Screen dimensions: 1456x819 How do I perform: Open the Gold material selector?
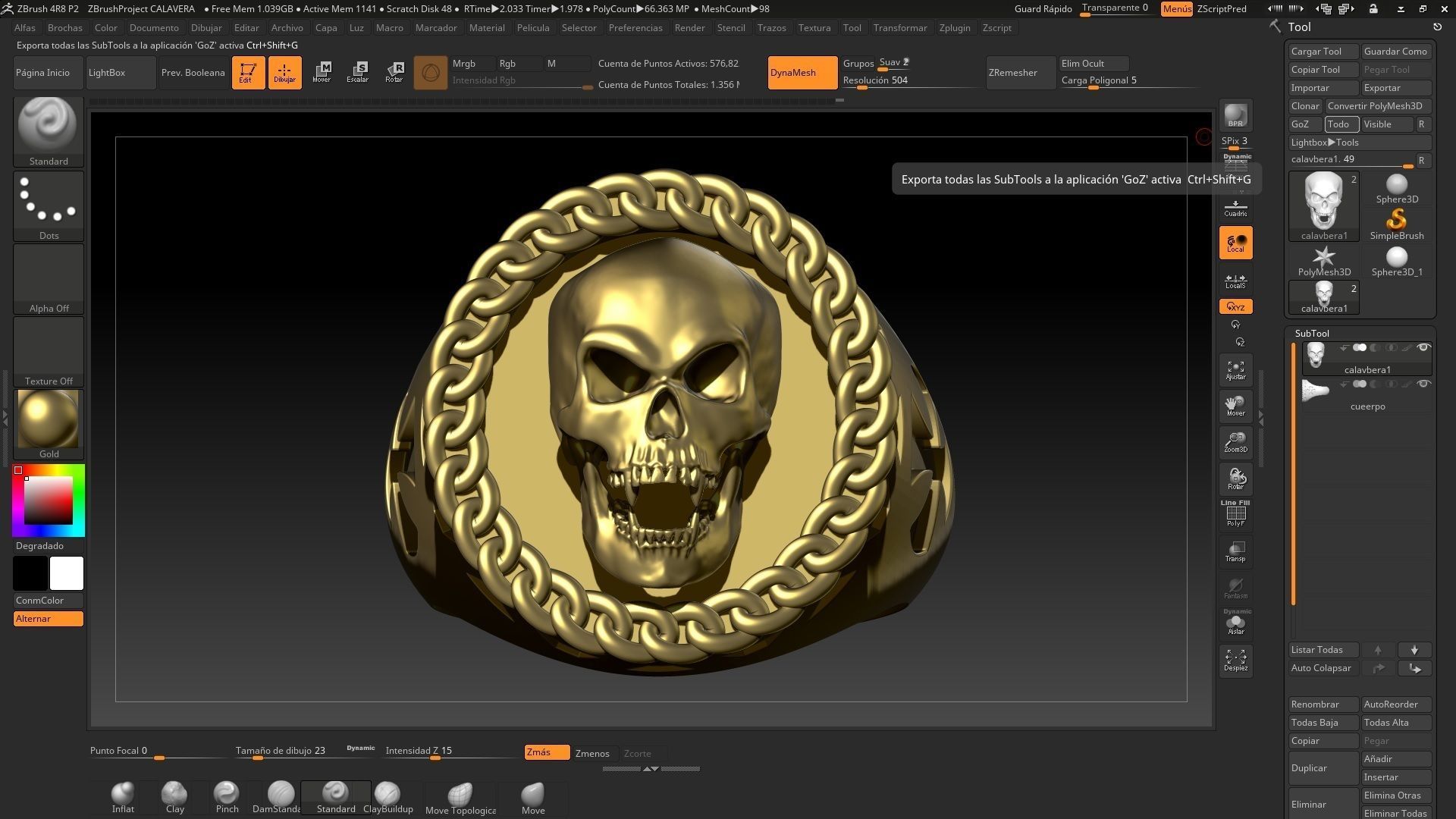point(49,424)
